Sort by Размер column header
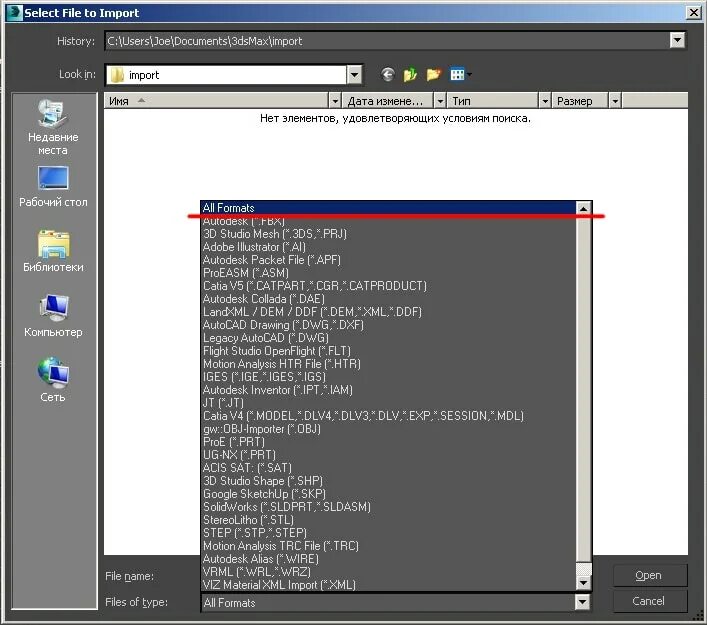 [581, 101]
